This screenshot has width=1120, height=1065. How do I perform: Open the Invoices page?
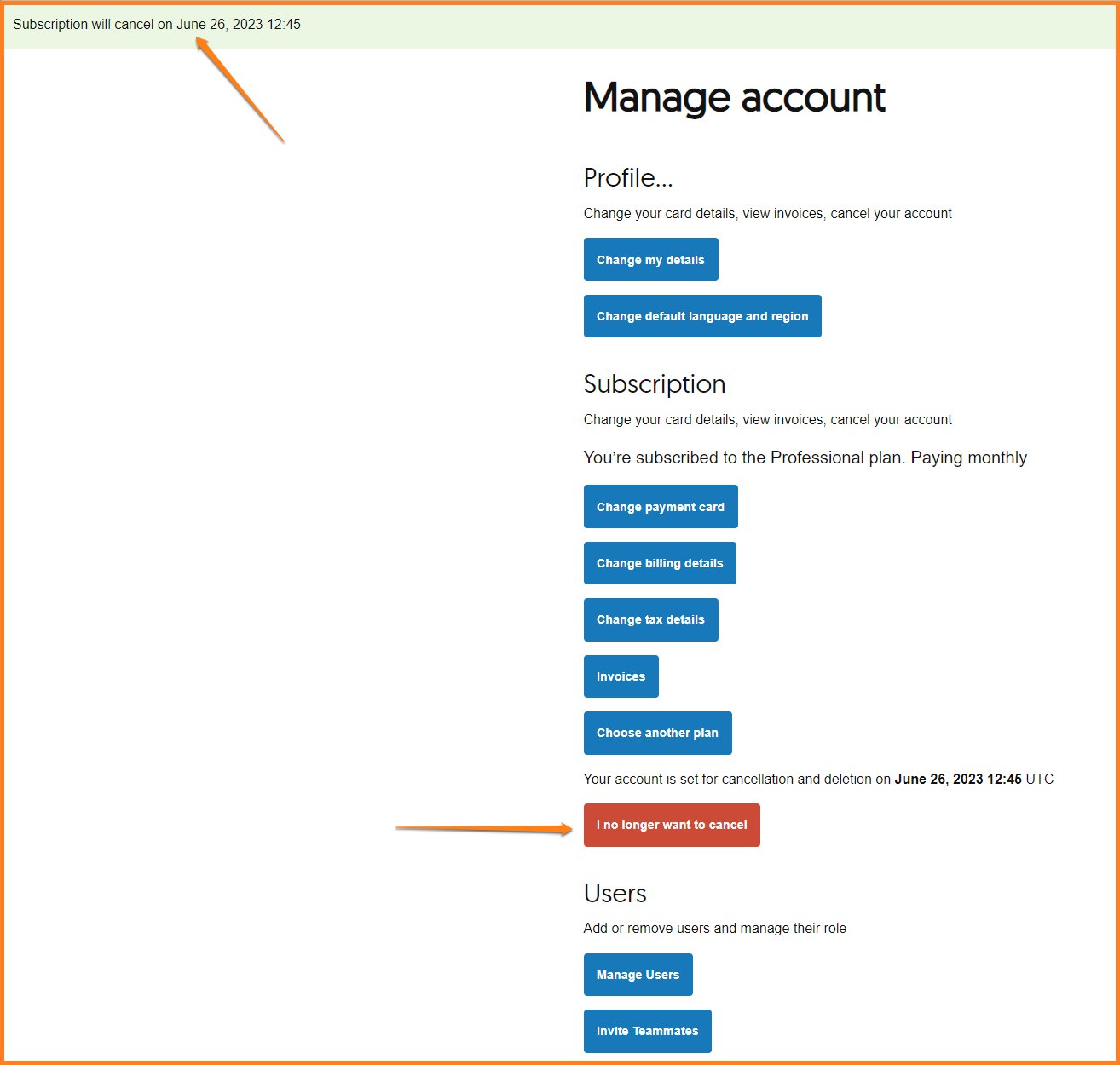(621, 676)
